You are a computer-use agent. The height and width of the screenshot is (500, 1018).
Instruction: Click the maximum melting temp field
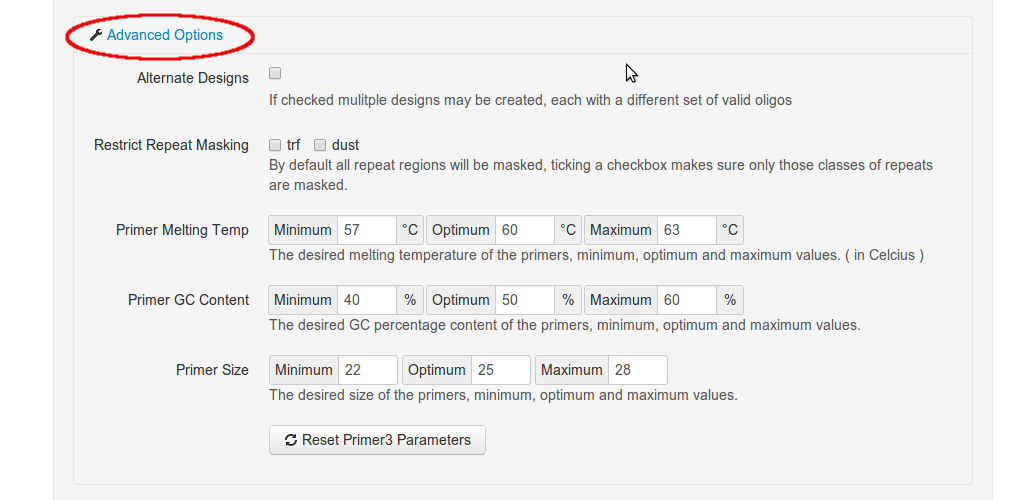pyautogui.click(x=686, y=230)
